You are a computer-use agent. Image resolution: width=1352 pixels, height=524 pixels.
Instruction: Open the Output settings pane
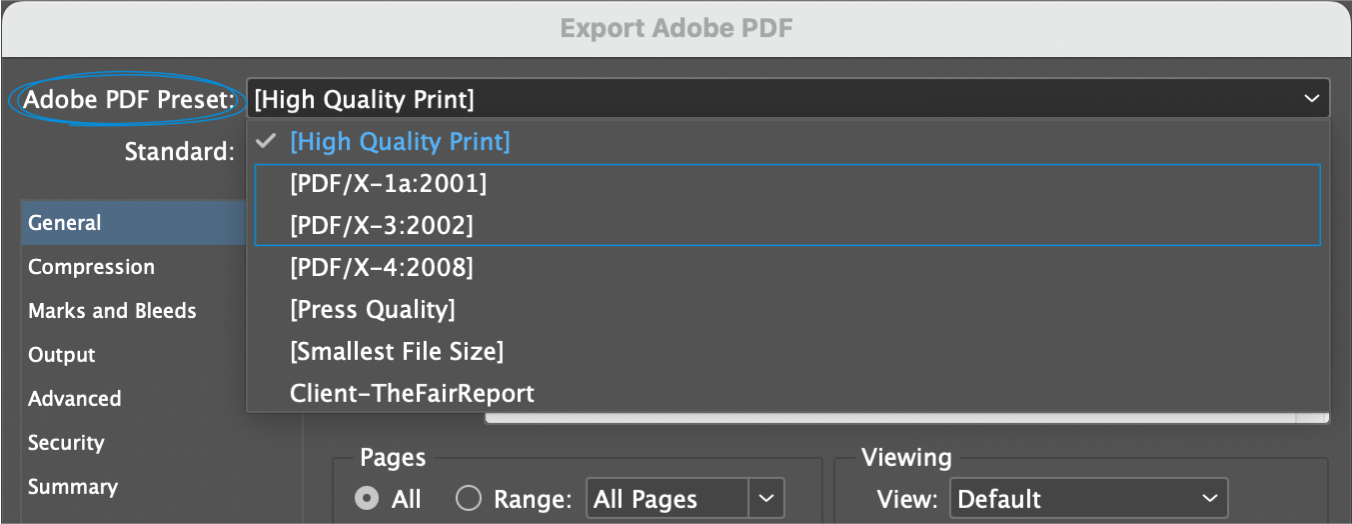pos(62,355)
